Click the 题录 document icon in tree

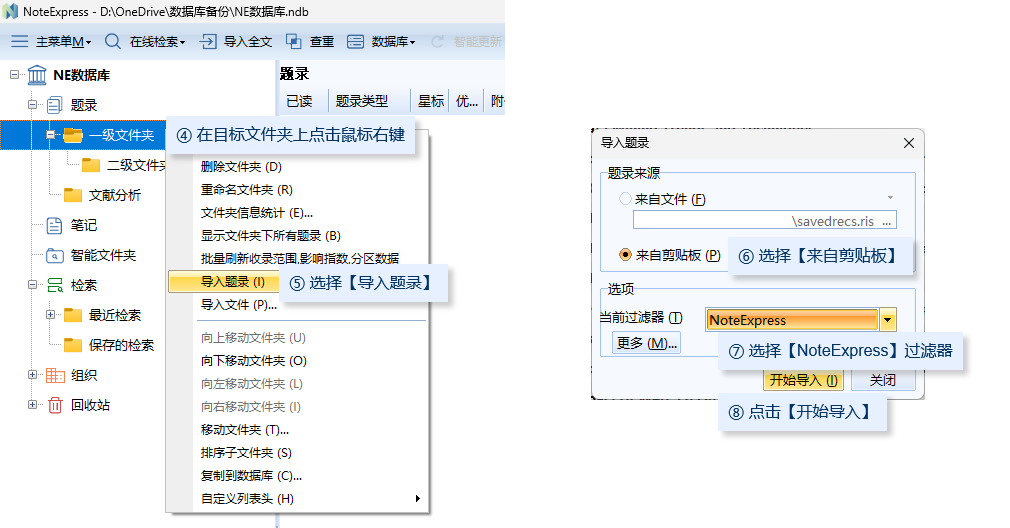[55, 105]
